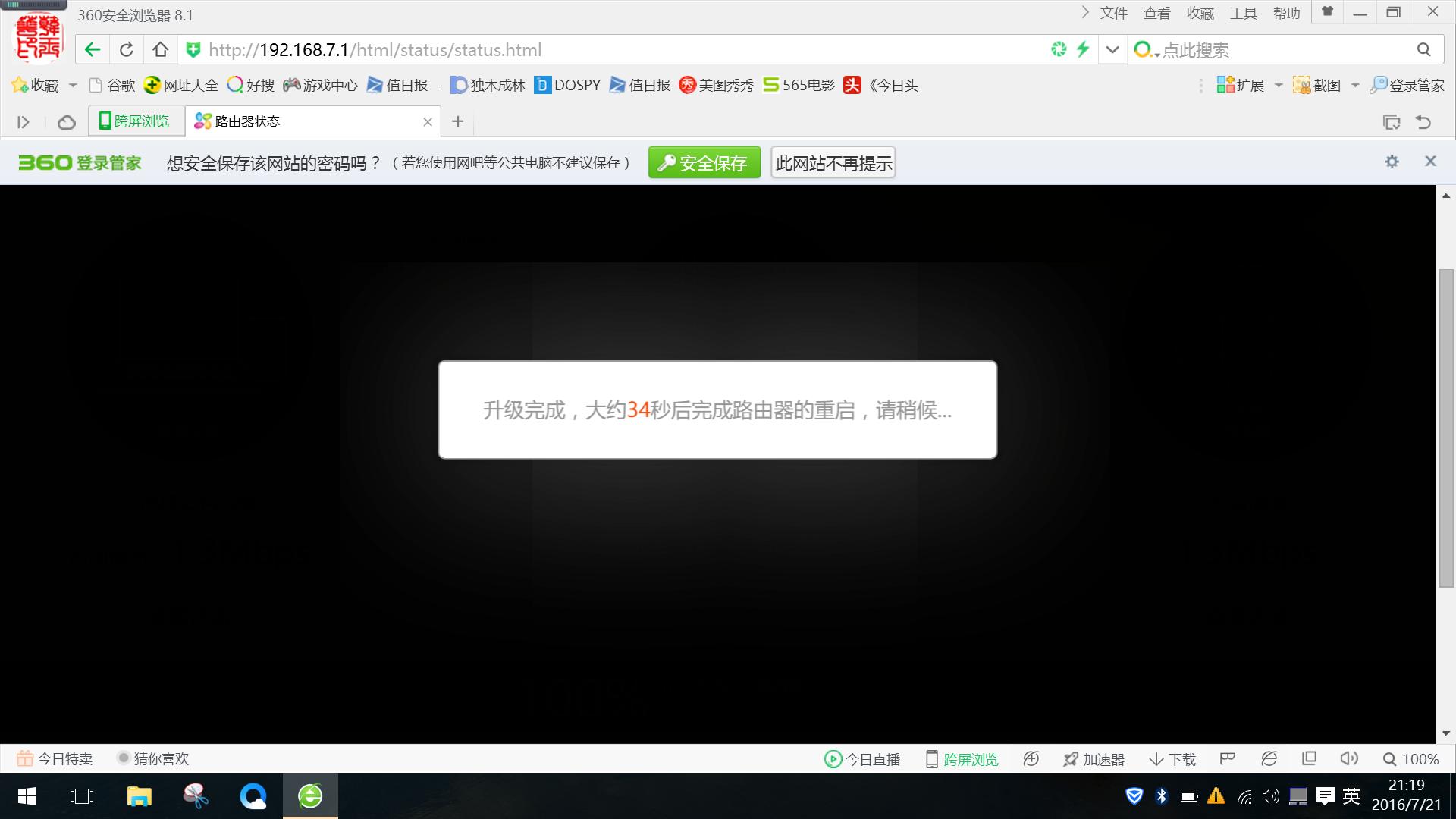
Task: Expand the 截图 screenshot options dropdown
Action: point(1354,85)
